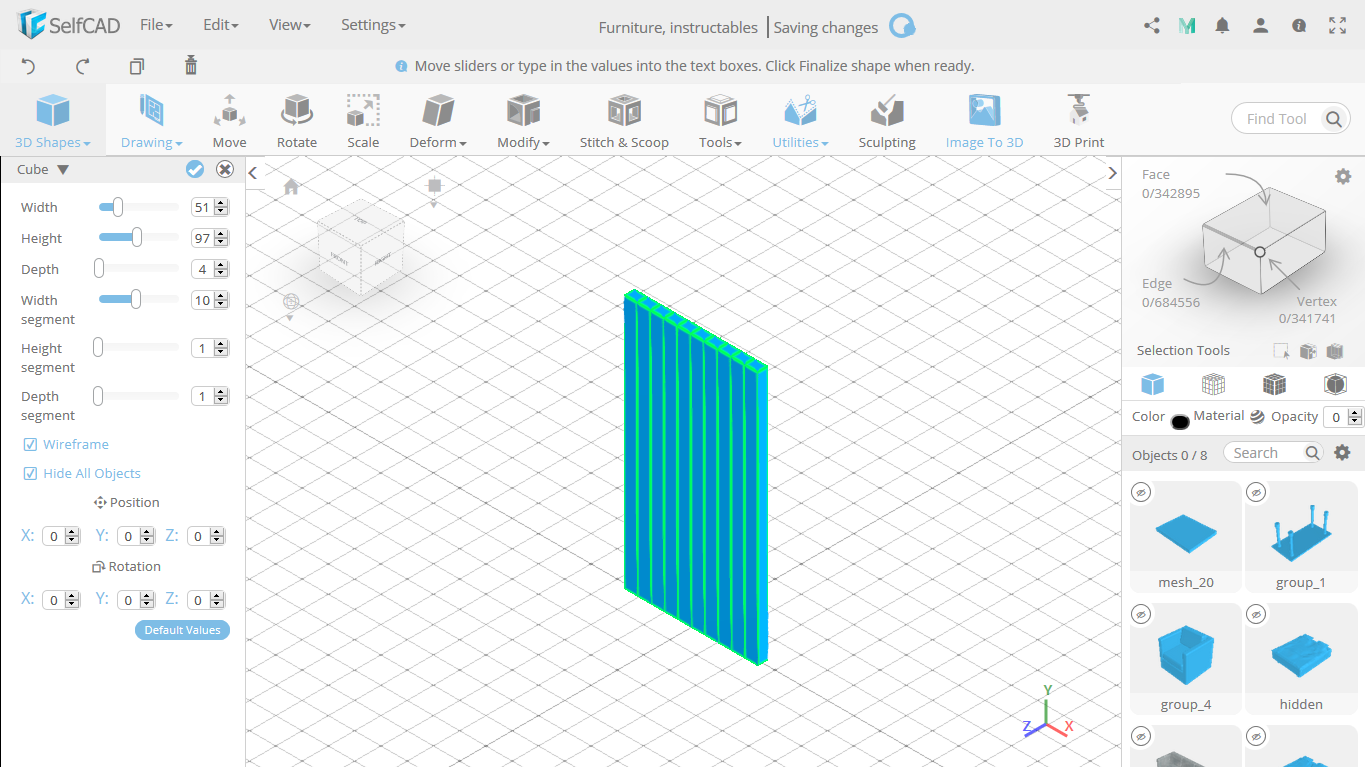
Task: Expand the Cube shape selector arrow
Action: [x=62, y=170]
